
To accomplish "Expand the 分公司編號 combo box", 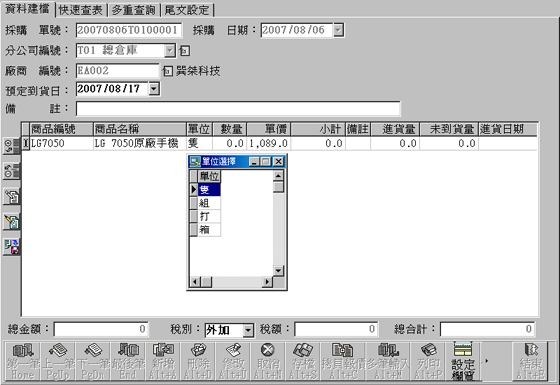I will 170,51.
